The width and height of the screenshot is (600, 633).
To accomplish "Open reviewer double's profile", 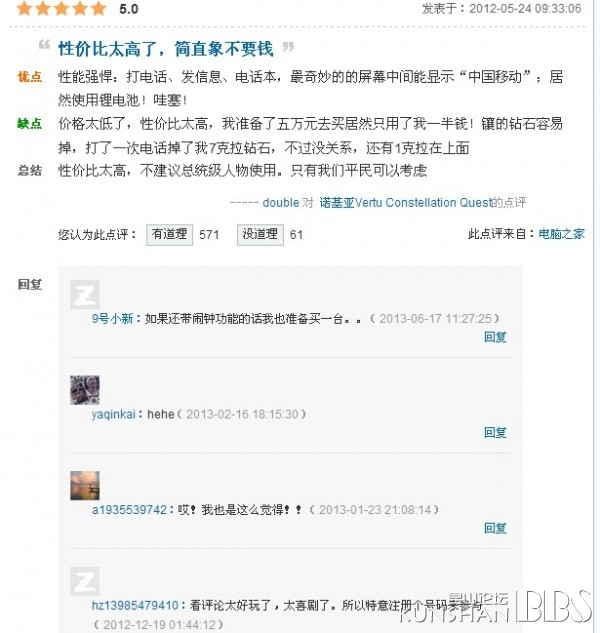I will [x=281, y=202].
